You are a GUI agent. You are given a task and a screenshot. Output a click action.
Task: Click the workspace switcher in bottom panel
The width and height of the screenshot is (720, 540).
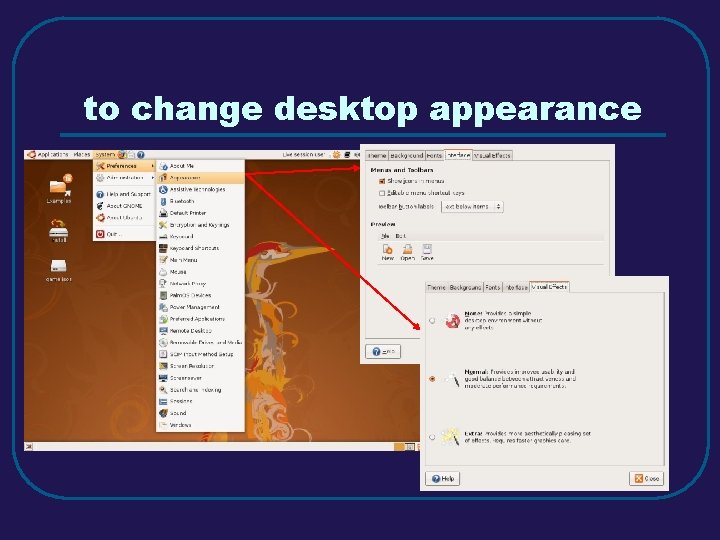pos(405,446)
